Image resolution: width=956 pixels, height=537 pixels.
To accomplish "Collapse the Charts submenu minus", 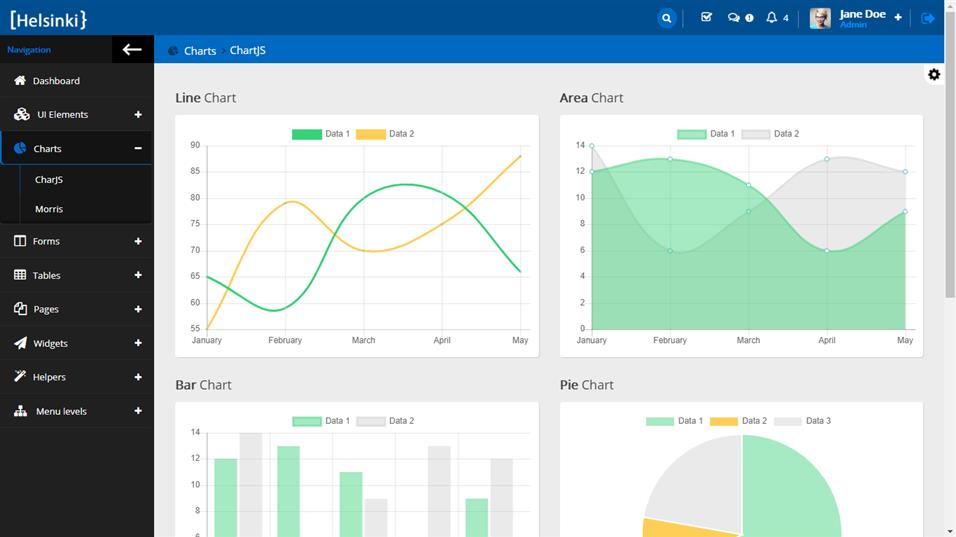I will 138,148.
